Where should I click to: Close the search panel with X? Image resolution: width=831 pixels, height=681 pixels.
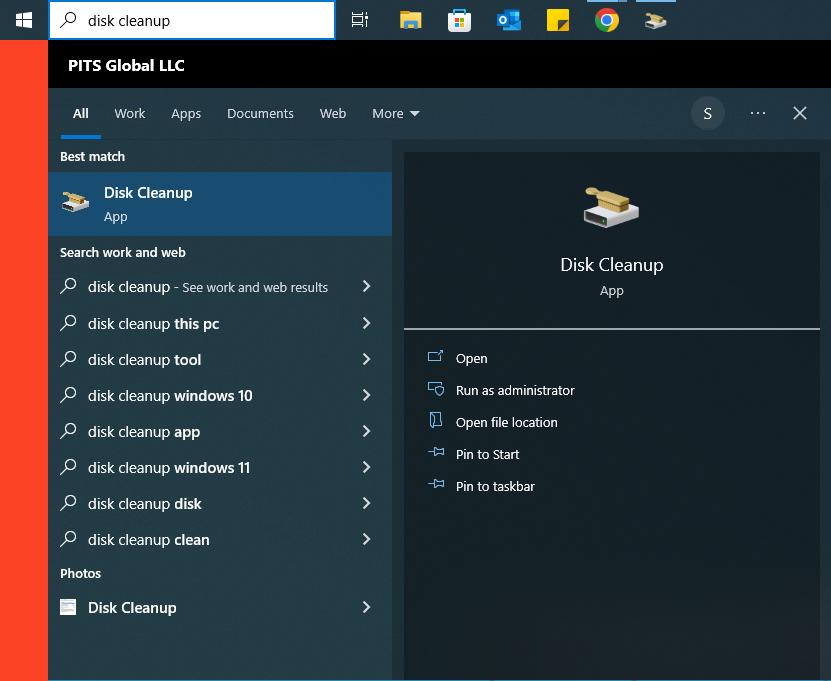tap(800, 113)
